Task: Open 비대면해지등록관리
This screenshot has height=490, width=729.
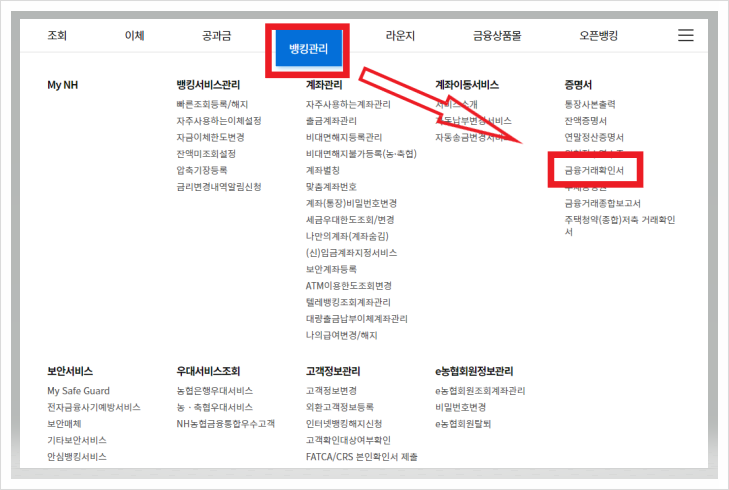Action: (344, 137)
